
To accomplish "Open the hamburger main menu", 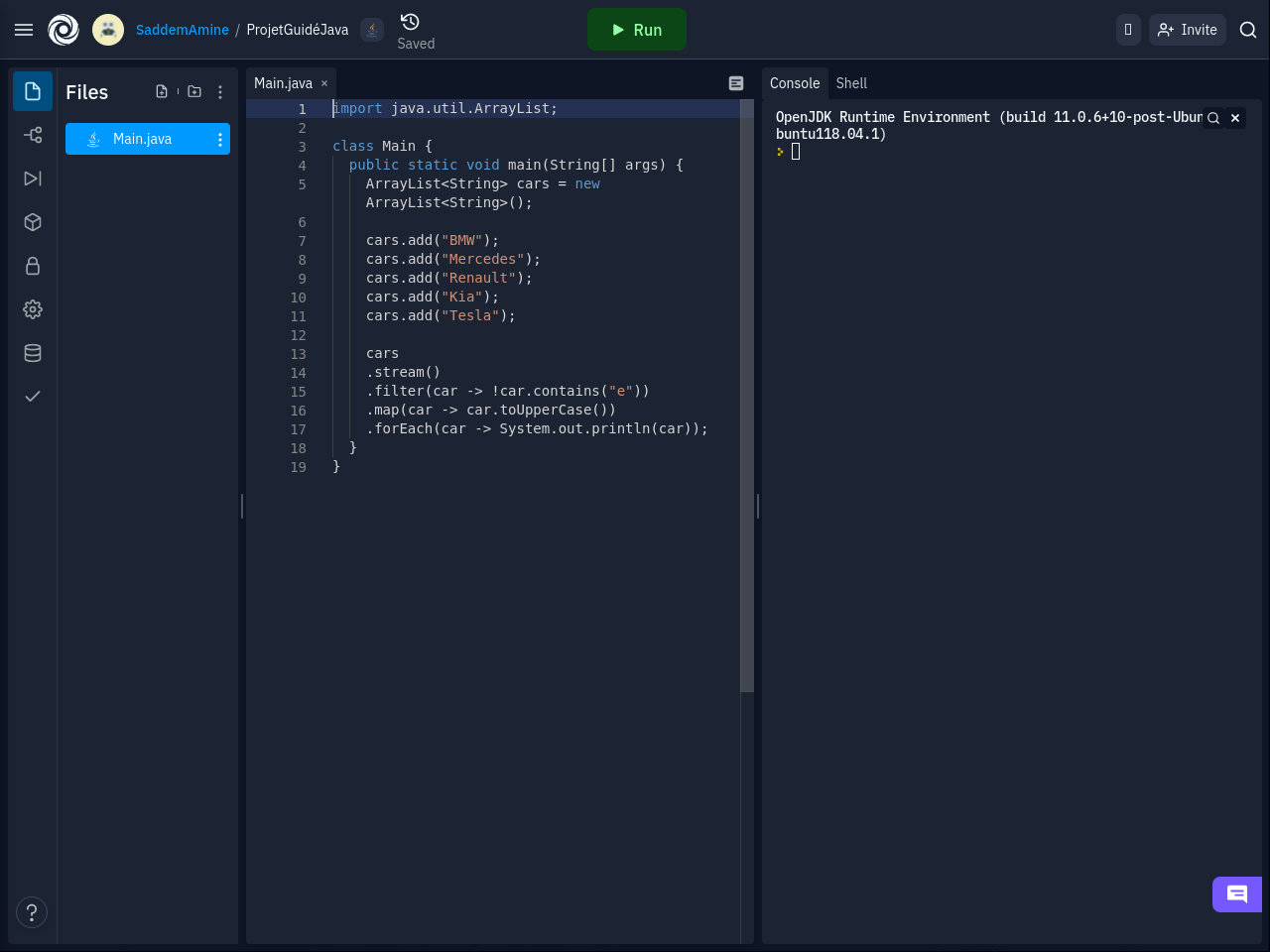I will [x=24, y=30].
